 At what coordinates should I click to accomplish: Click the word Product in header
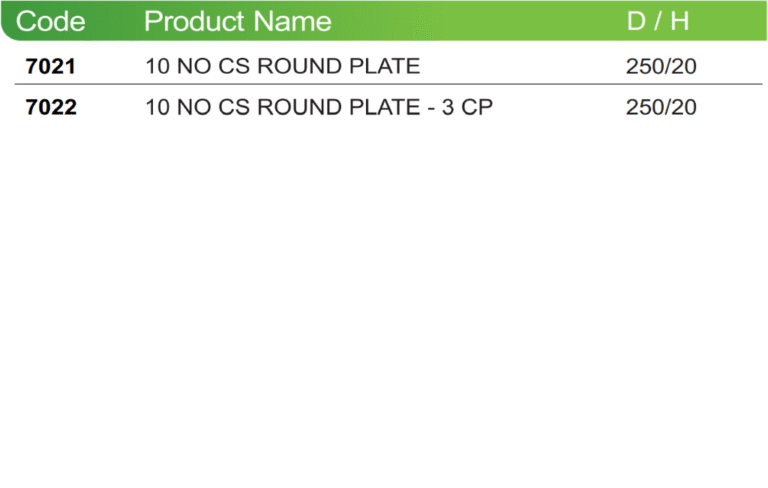(194, 22)
